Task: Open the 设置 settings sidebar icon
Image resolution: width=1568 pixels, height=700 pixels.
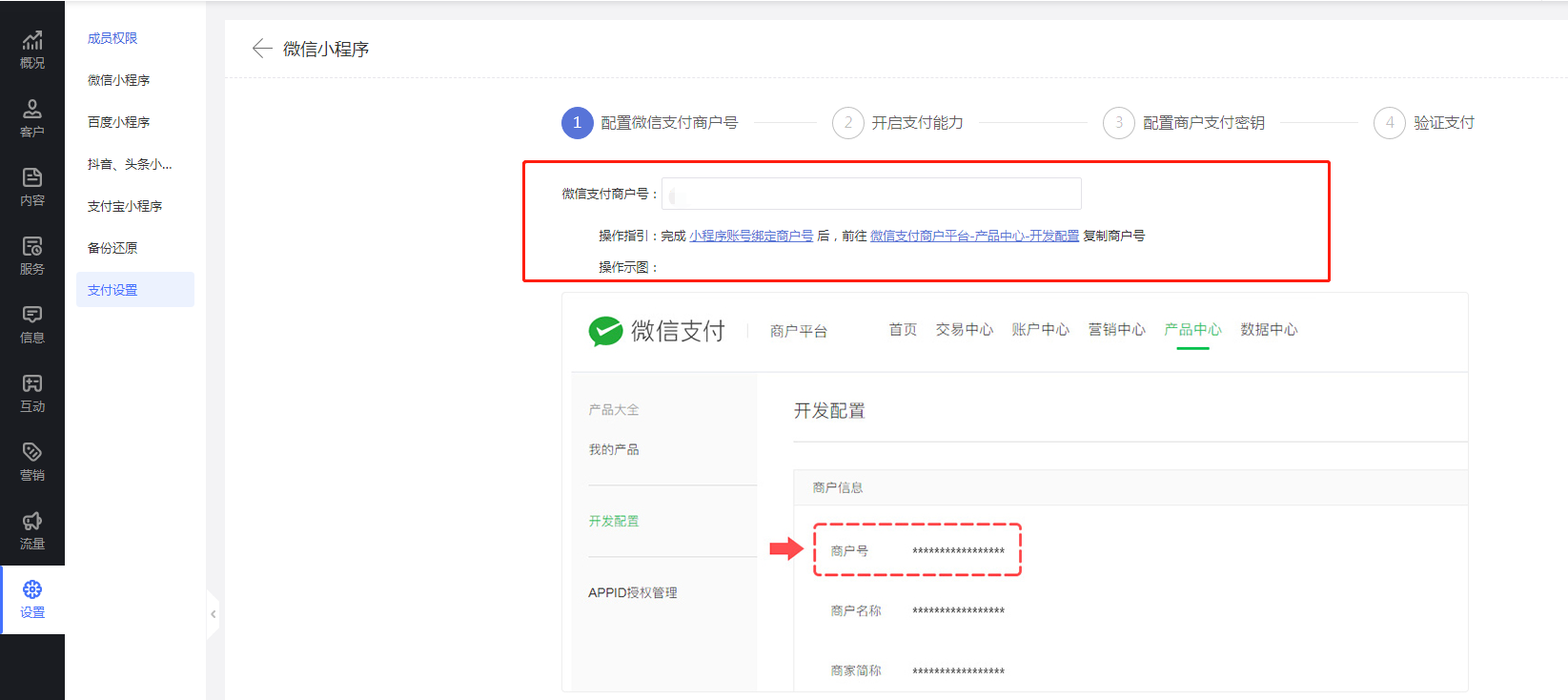Action: [32, 599]
